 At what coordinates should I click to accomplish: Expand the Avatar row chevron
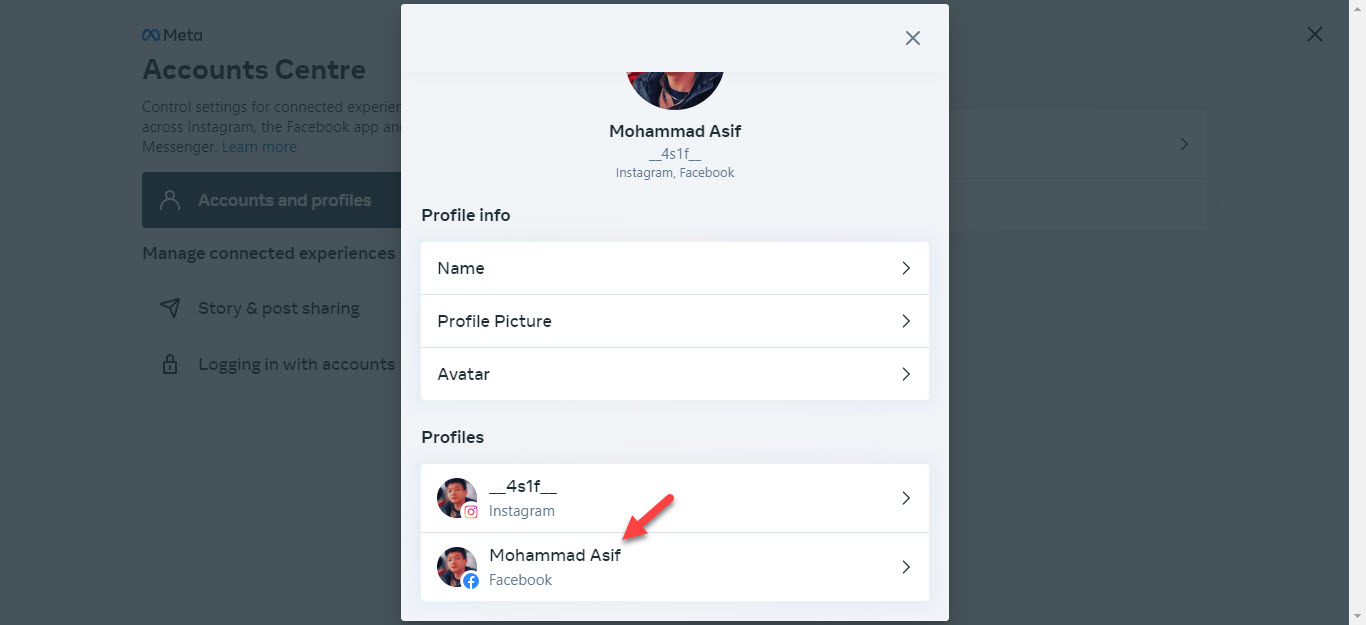click(x=905, y=374)
